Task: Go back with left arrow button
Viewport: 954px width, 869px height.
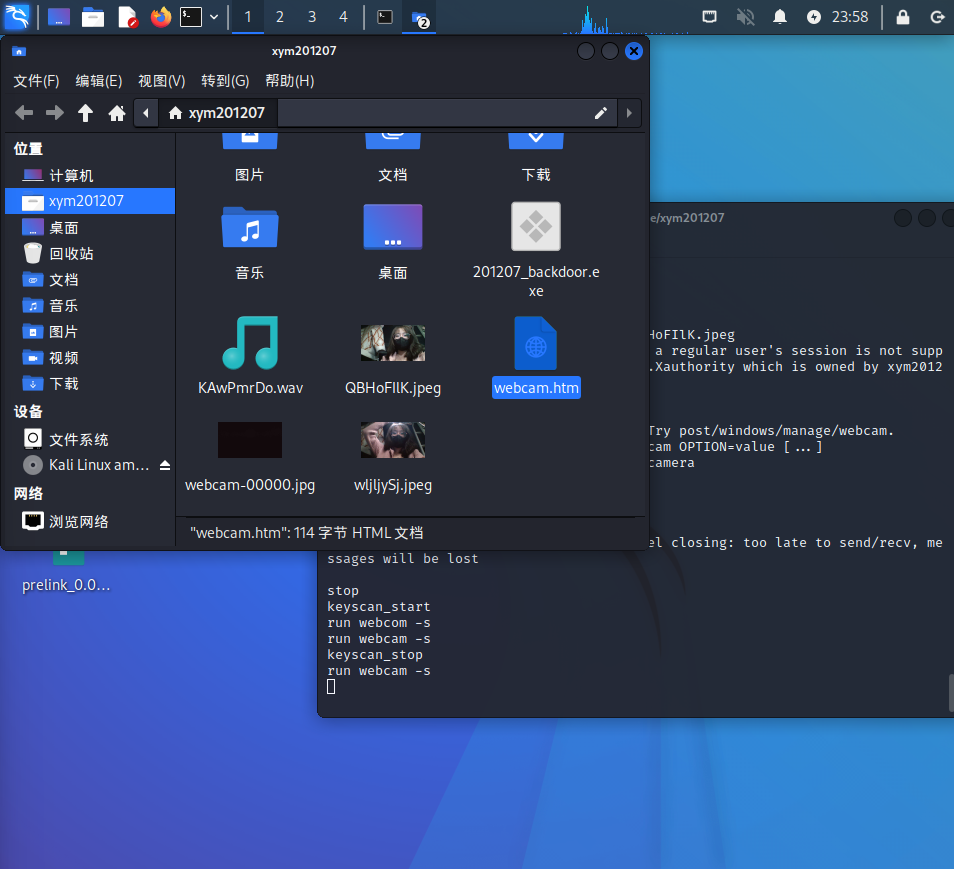Action: tap(24, 113)
